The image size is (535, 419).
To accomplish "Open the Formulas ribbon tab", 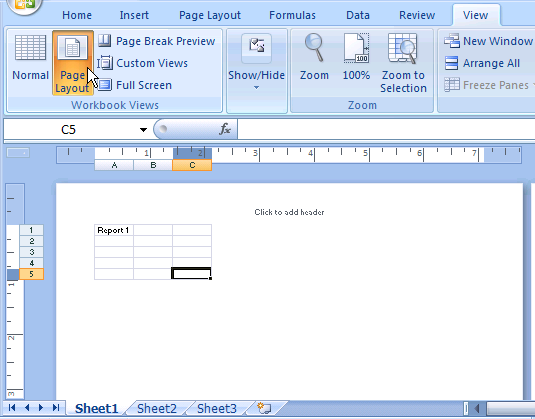I will pyautogui.click(x=292, y=15).
